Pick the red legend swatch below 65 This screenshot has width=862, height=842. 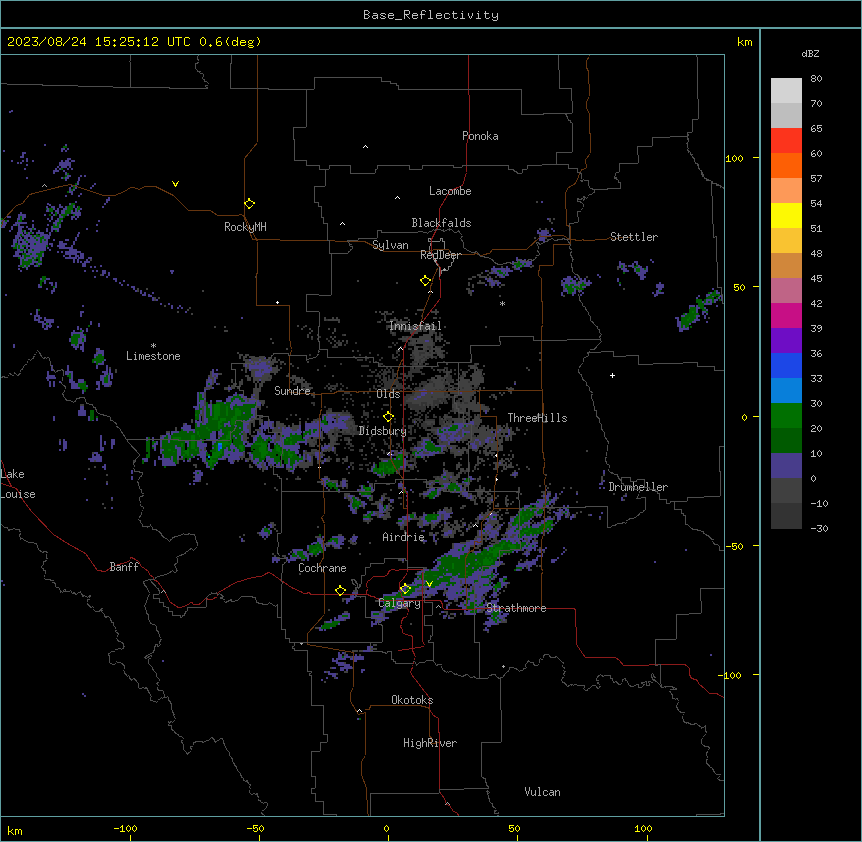[786, 141]
